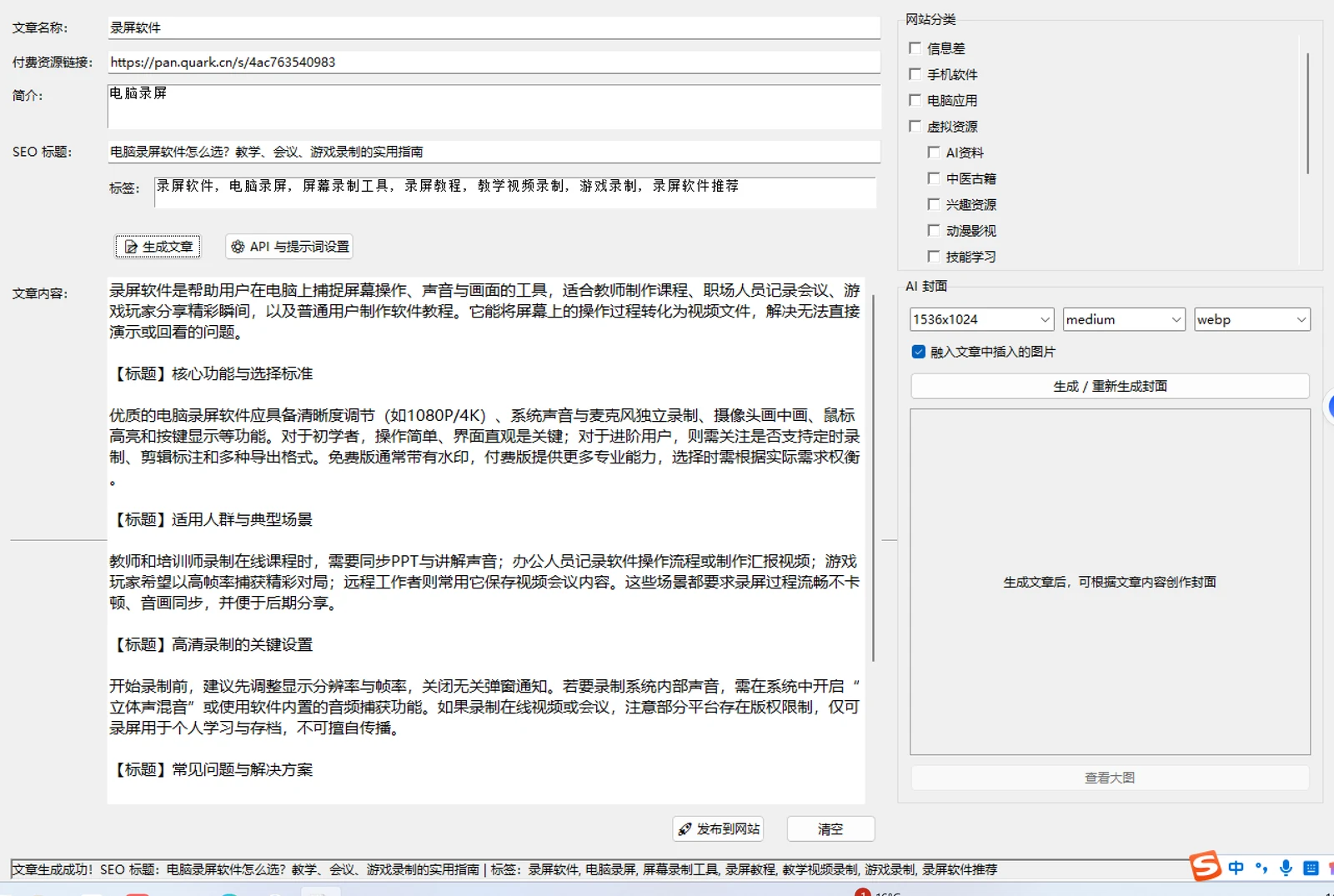Screen dimensions: 1334x896
Task: Click heading 【标题】核心功能与选择标准
Action: (212, 373)
